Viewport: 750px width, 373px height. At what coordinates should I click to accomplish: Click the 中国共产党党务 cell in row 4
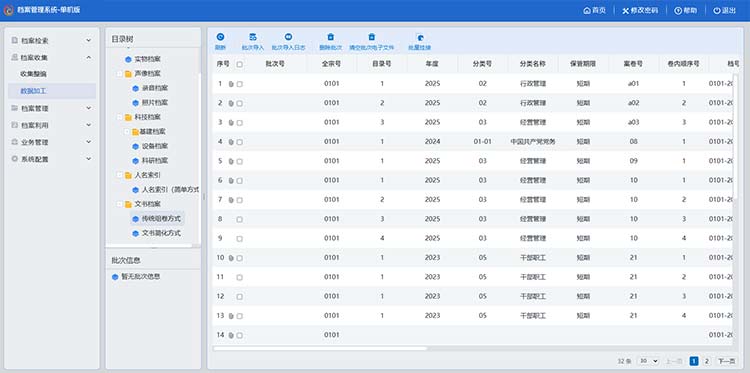533,142
